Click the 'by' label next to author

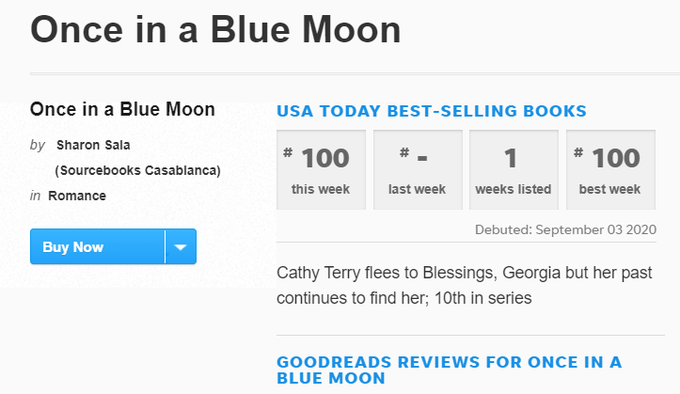(x=38, y=145)
